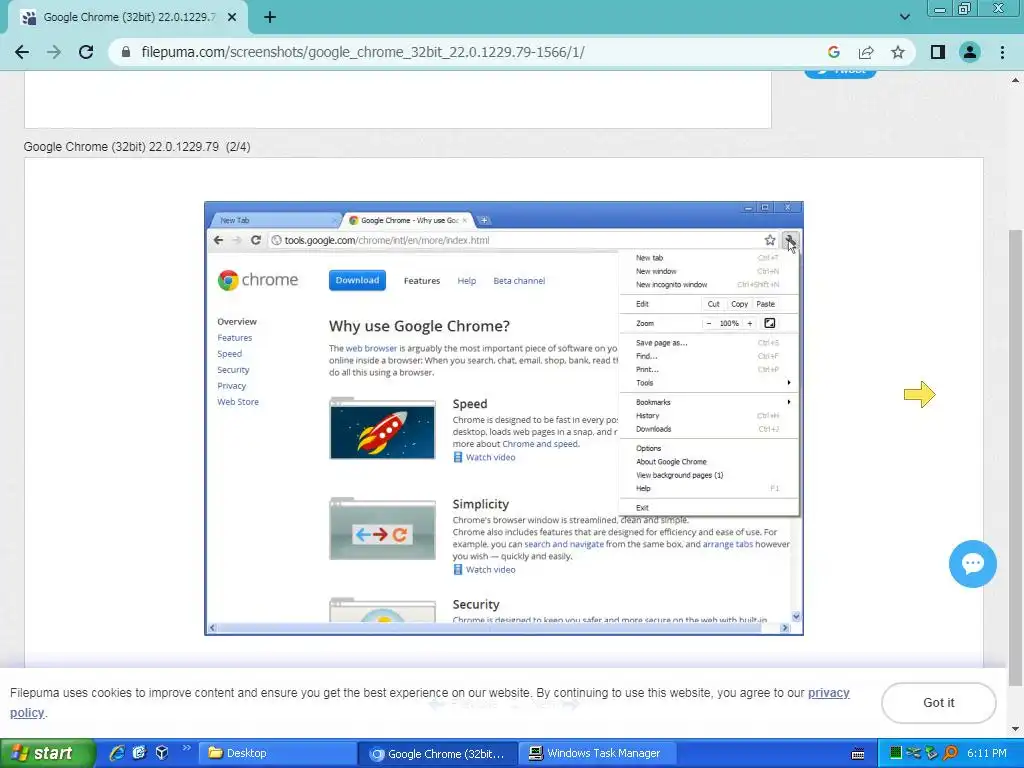Select the Google Chrome (32bit) 22.0.1229 tab
This screenshot has height=768, width=1024.
(x=127, y=18)
